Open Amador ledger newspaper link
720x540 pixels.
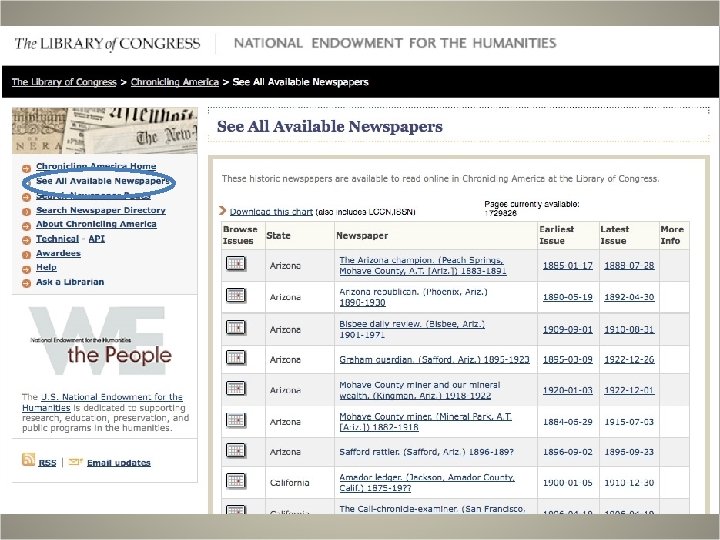427,483
